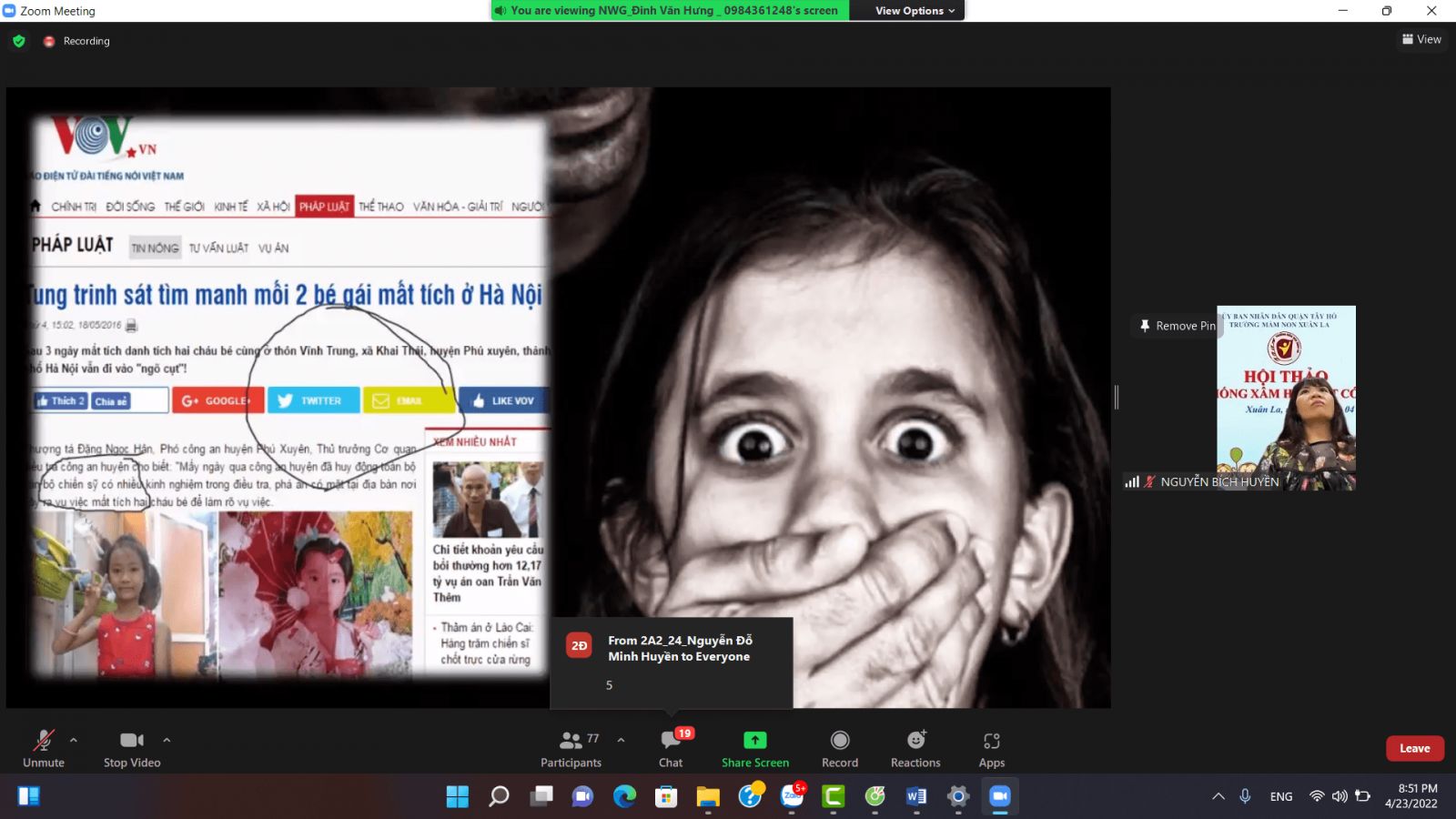Stop Video camera toggle
1456x819 pixels.
point(132,749)
